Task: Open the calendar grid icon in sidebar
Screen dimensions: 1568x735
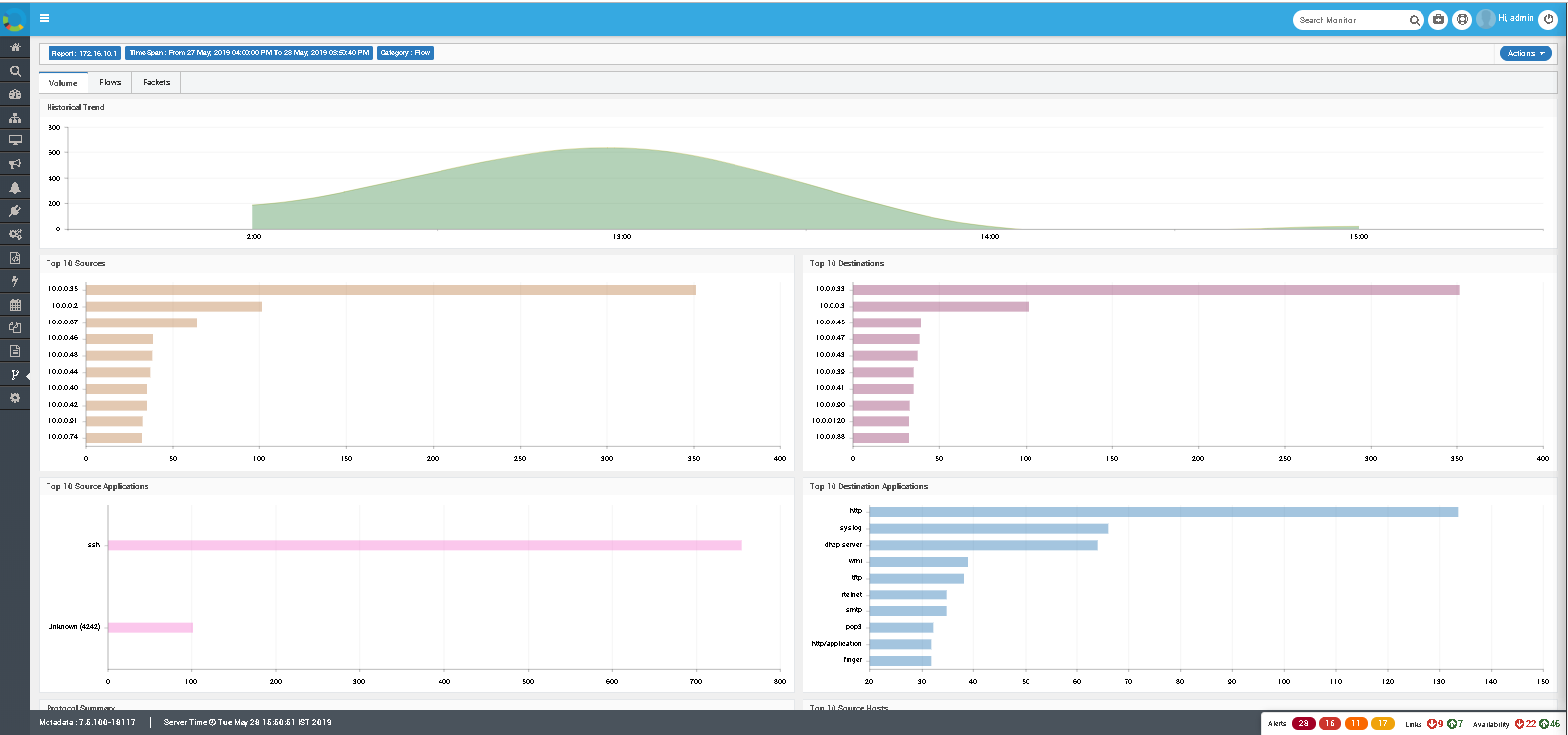Action: 15,305
